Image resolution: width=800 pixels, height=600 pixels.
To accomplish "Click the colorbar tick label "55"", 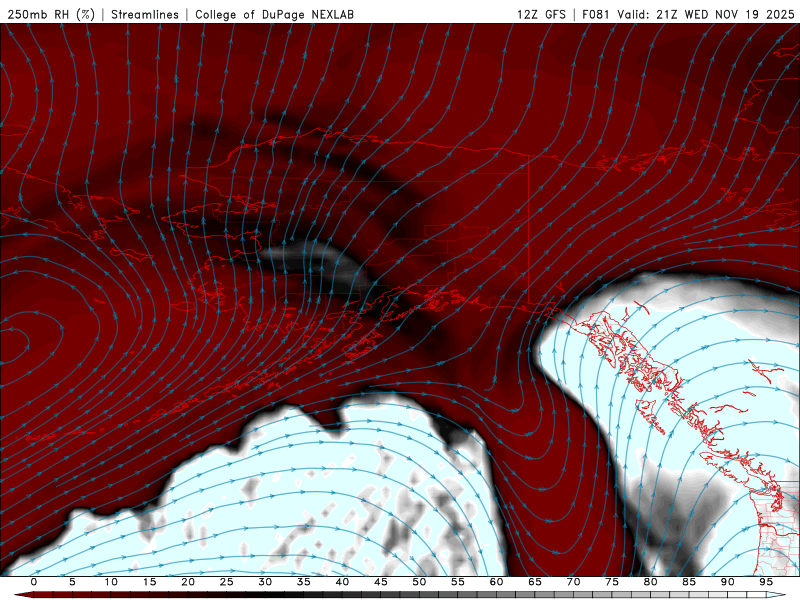I will pyautogui.click(x=458, y=582).
